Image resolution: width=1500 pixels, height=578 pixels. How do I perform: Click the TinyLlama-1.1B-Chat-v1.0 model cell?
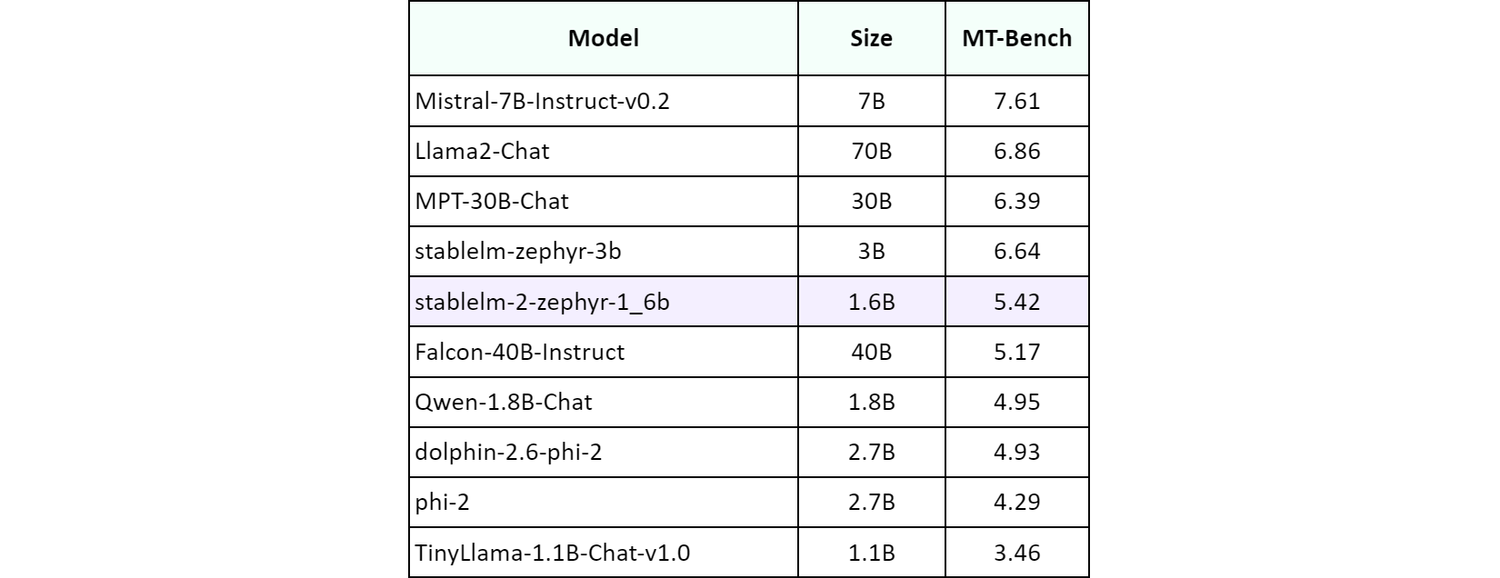[x=551, y=552]
